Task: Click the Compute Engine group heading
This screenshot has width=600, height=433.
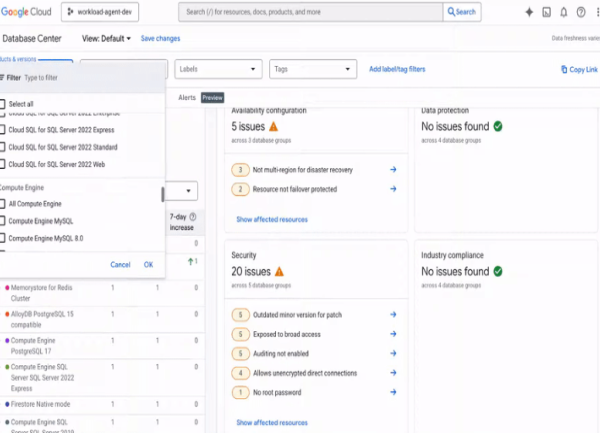Action: 22,188
